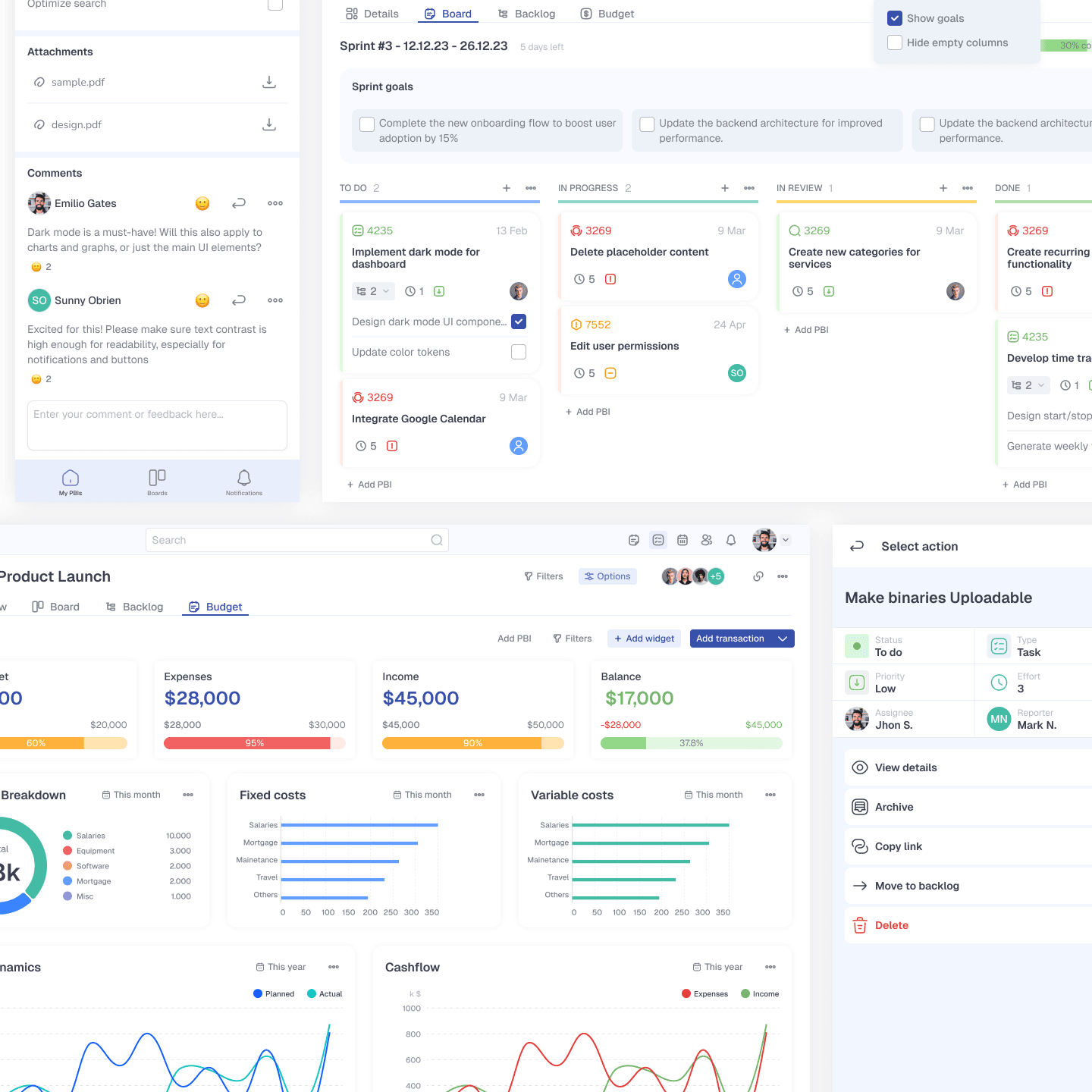This screenshot has width=1092, height=1092.
Task: Select View details action
Action: tap(968, 767)
